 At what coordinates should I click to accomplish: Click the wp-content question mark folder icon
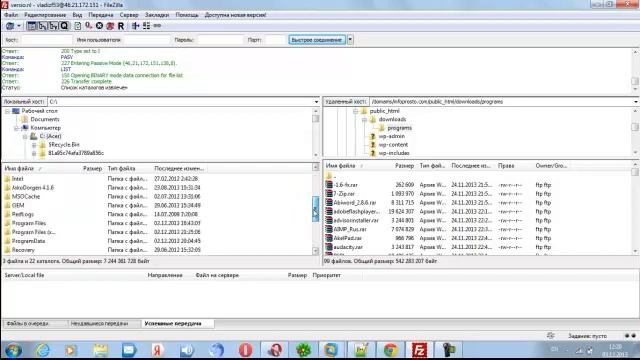(x=372, y=144)
